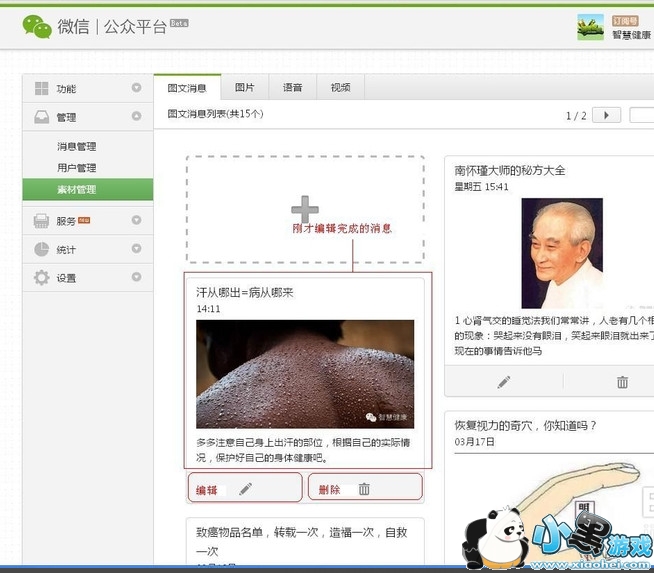Screen dimensions: 654x573
Task: Switch to the 语音 tab
Action: click(x=292, y=87)
